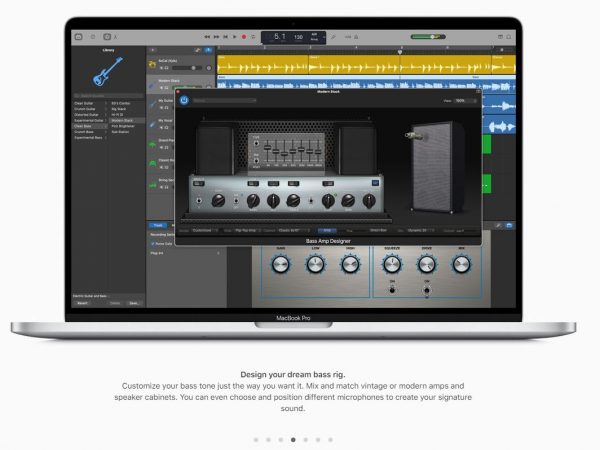The height and width of the screenshot is (450, 600).
Task: Open the Mic type dropdown
Action: 420,230
